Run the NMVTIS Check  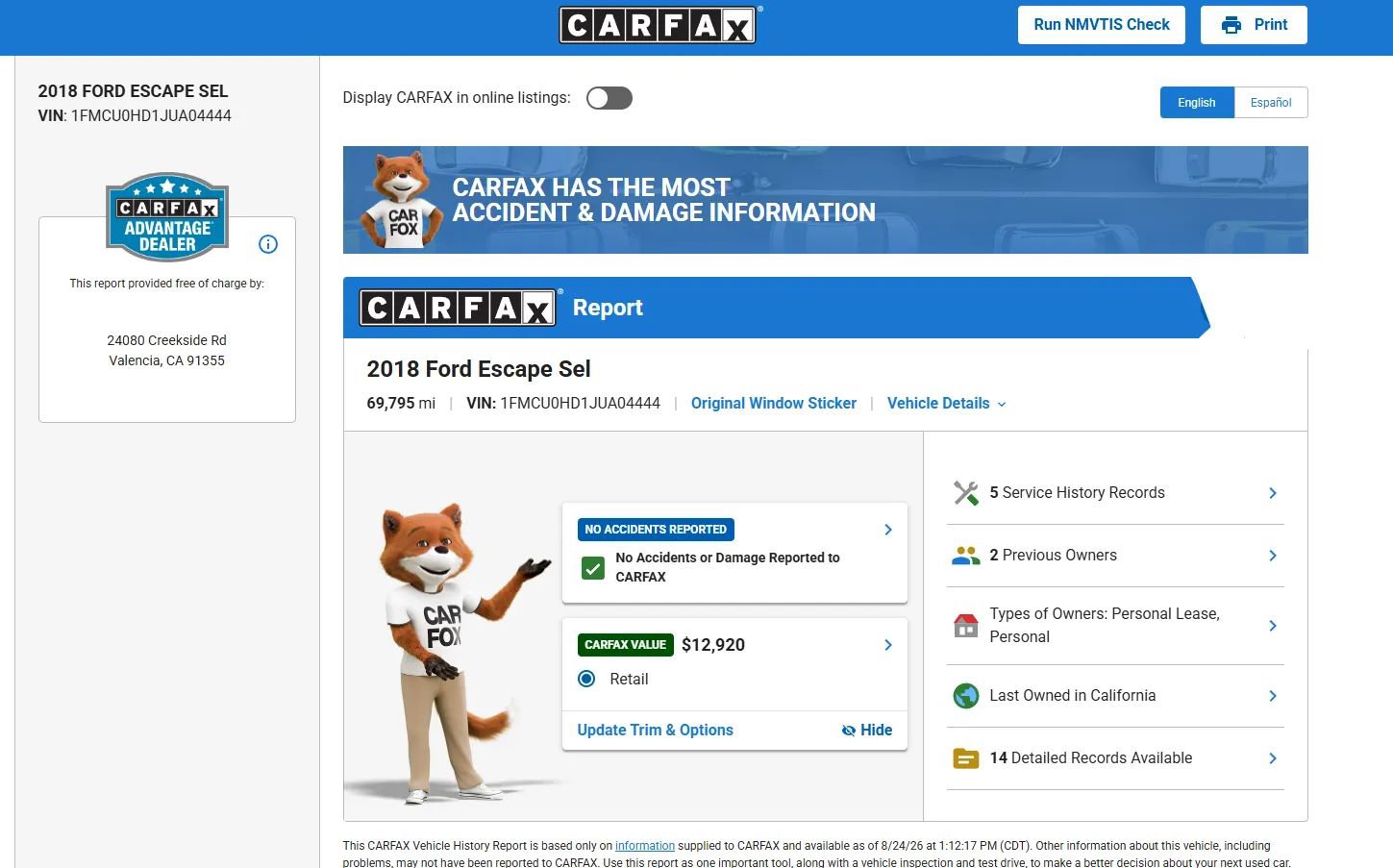point(1102,25)
